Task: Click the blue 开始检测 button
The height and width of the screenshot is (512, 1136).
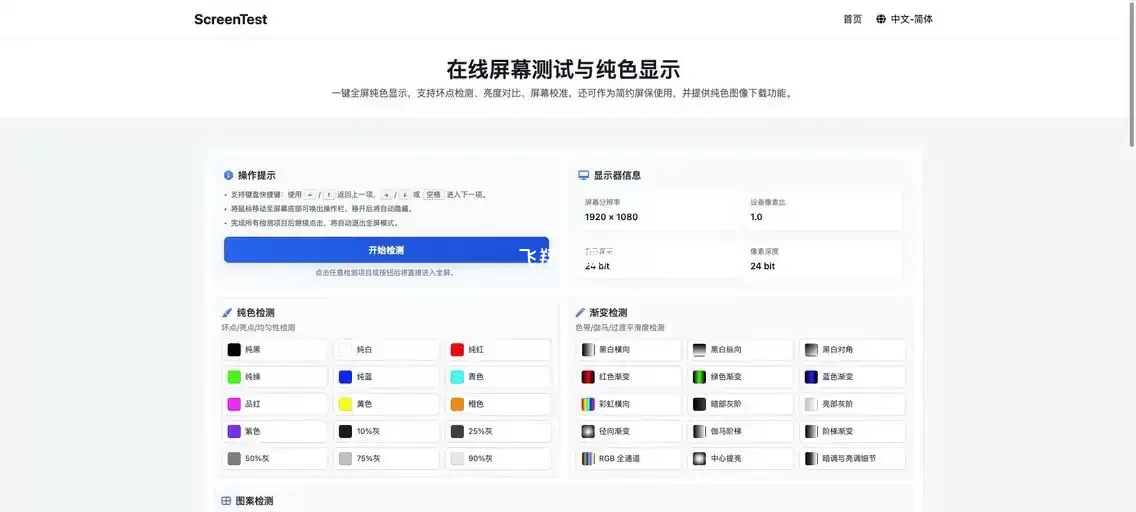Action: click(x=386, y=250)
